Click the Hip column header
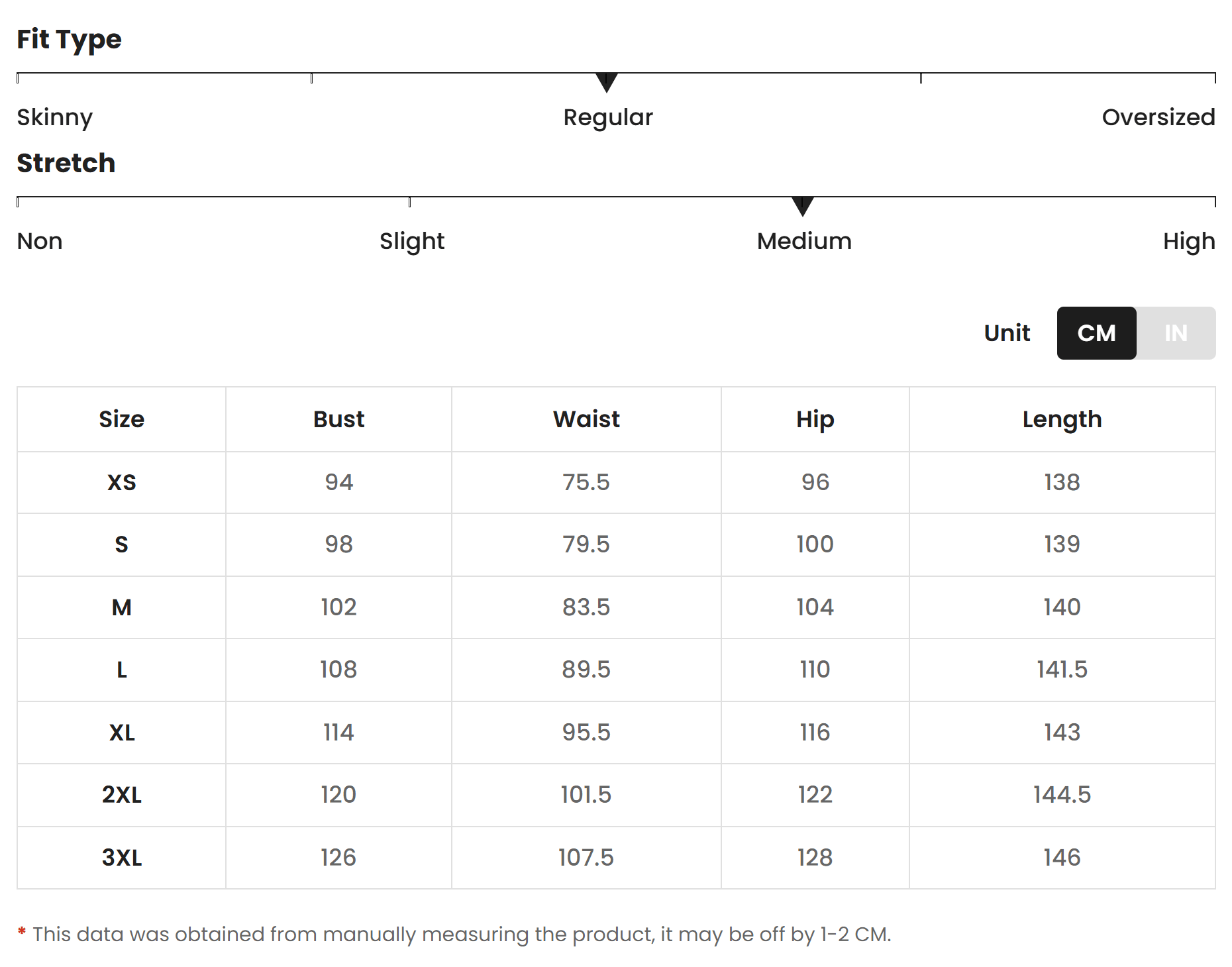1232x967 pixels. pyautogui.click(x=815, y=420)
